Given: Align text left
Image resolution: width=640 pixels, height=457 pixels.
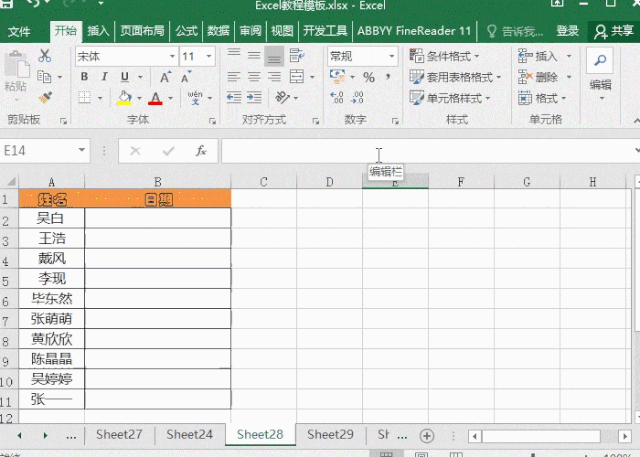Looking at the screenshot, I should pyautogui.click(x=234, y=77).
